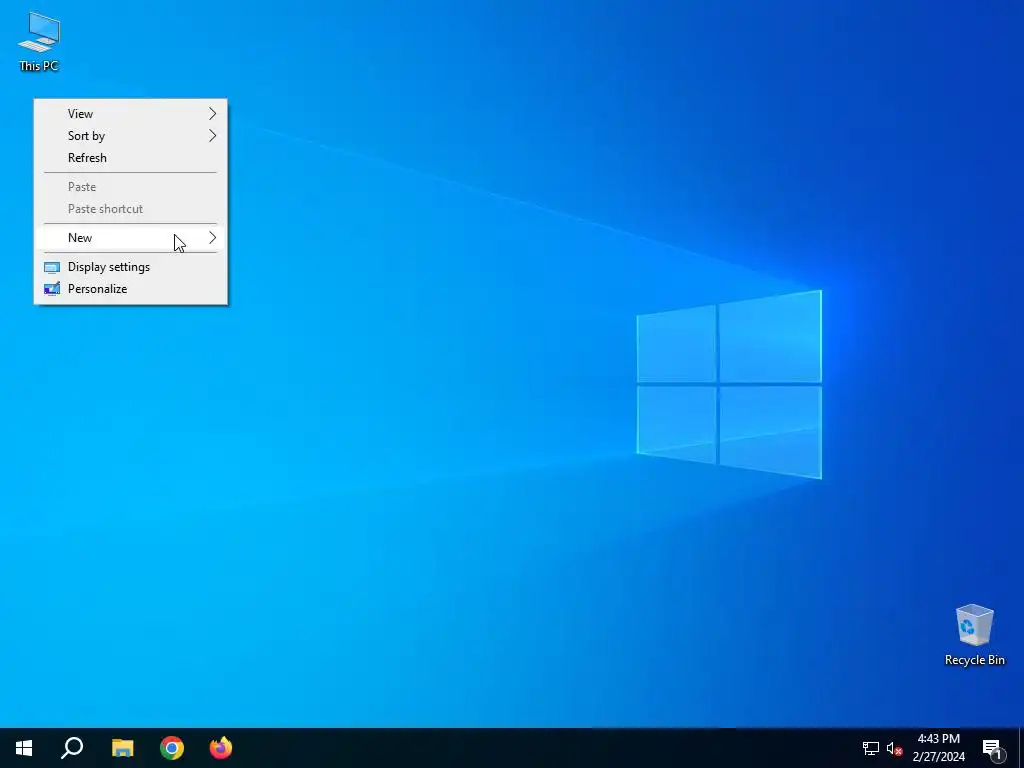The height and width of the screenshot is (768, 1024).
Task: Open network status tray icon
Action: pyautogui.click(x=871, y=748)
